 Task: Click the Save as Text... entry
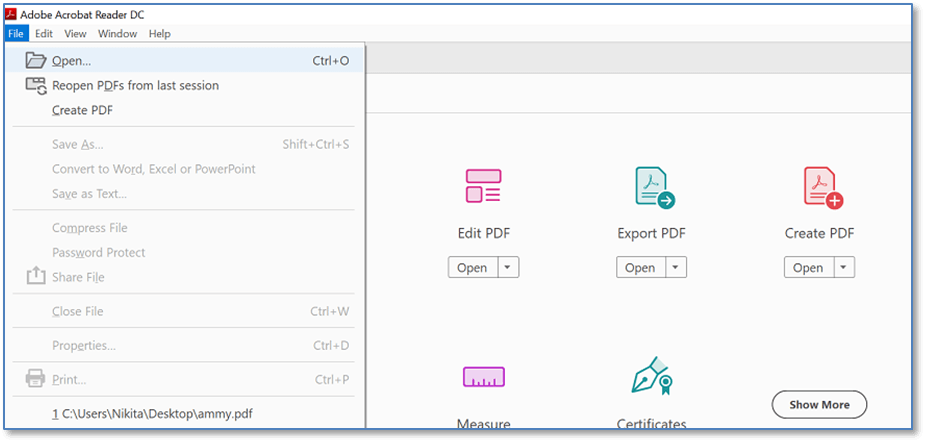point(184,194)
